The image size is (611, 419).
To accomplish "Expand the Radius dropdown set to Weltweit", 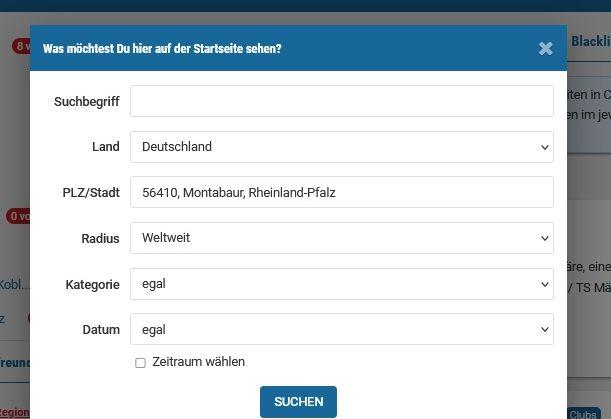I will tap(341, 238).
